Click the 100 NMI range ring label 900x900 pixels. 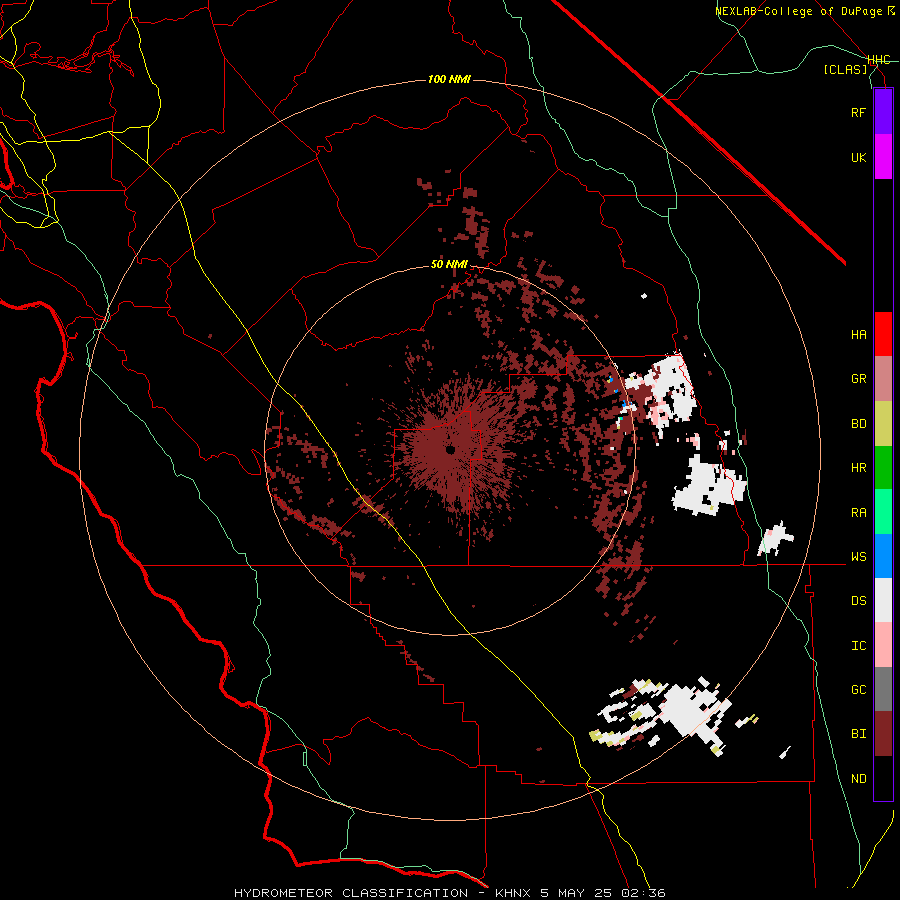(x=449, y=79)
